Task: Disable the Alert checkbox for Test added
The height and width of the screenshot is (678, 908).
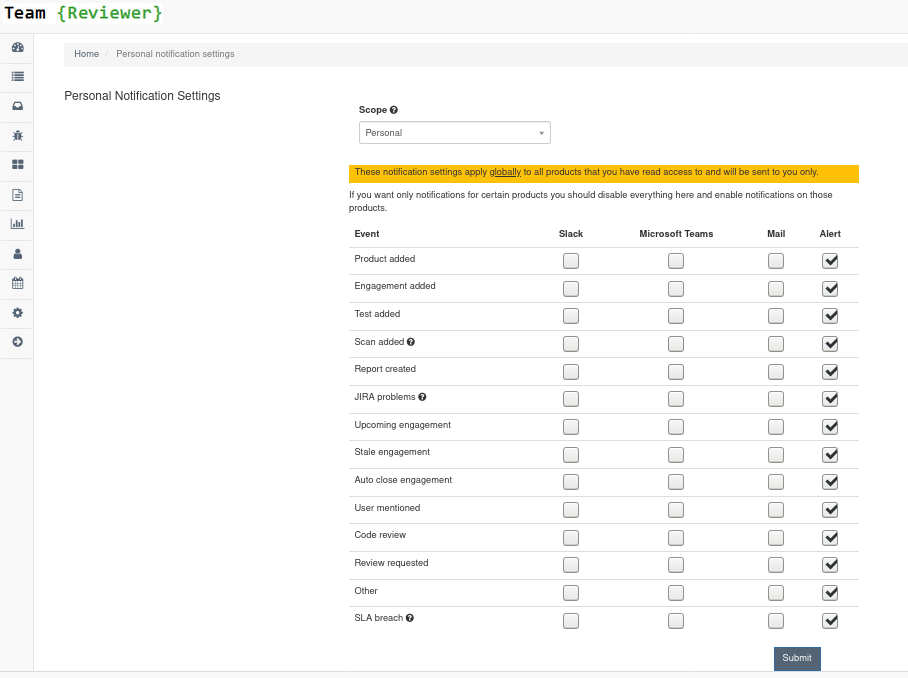Action: point(830,315)
